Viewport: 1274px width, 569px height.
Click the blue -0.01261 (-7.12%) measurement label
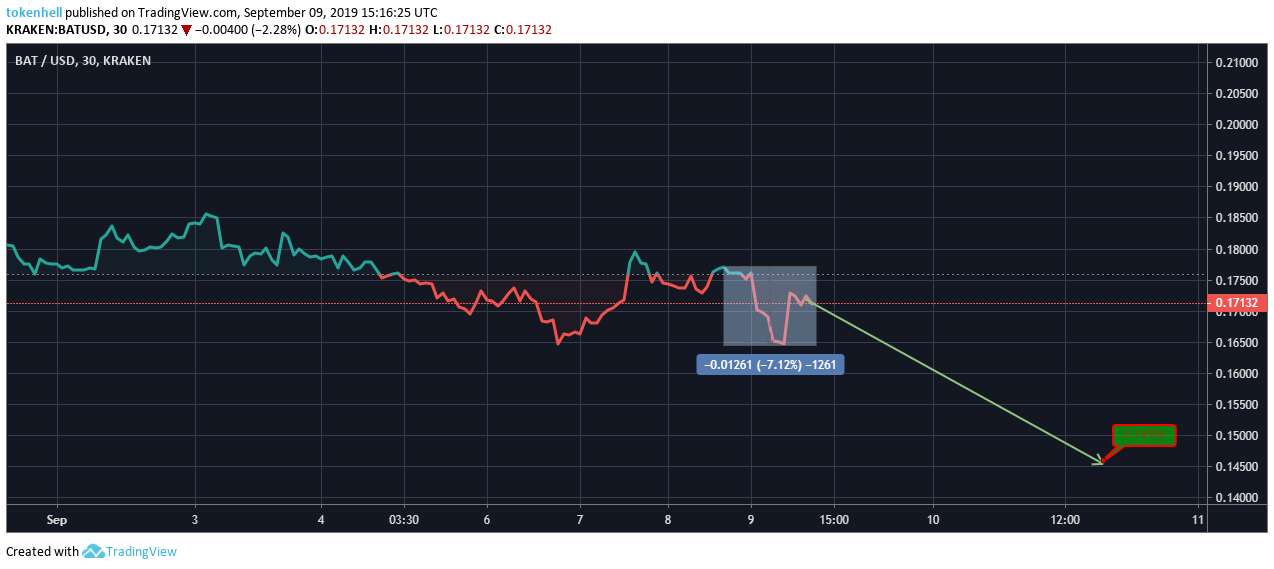[x=770, y=365]
